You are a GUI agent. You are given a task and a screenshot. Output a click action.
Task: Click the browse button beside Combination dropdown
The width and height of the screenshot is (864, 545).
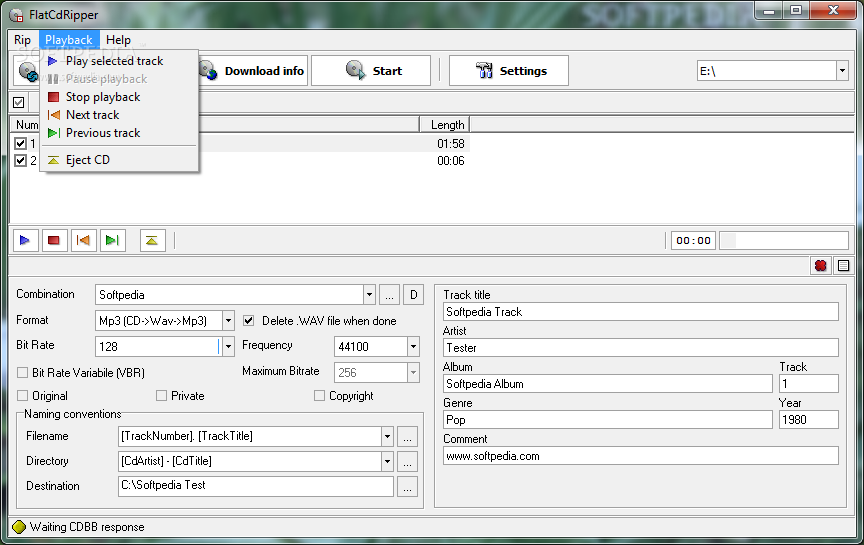click(x=389, y=295)
